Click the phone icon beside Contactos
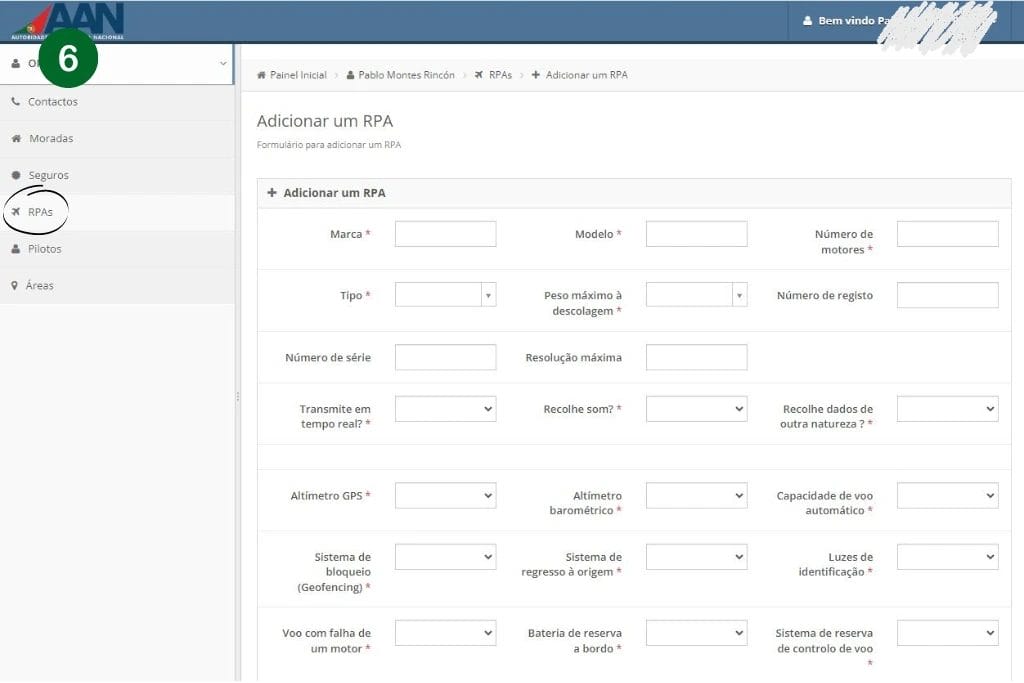The width and height of the screenshot is (1024, 683). 15,102
